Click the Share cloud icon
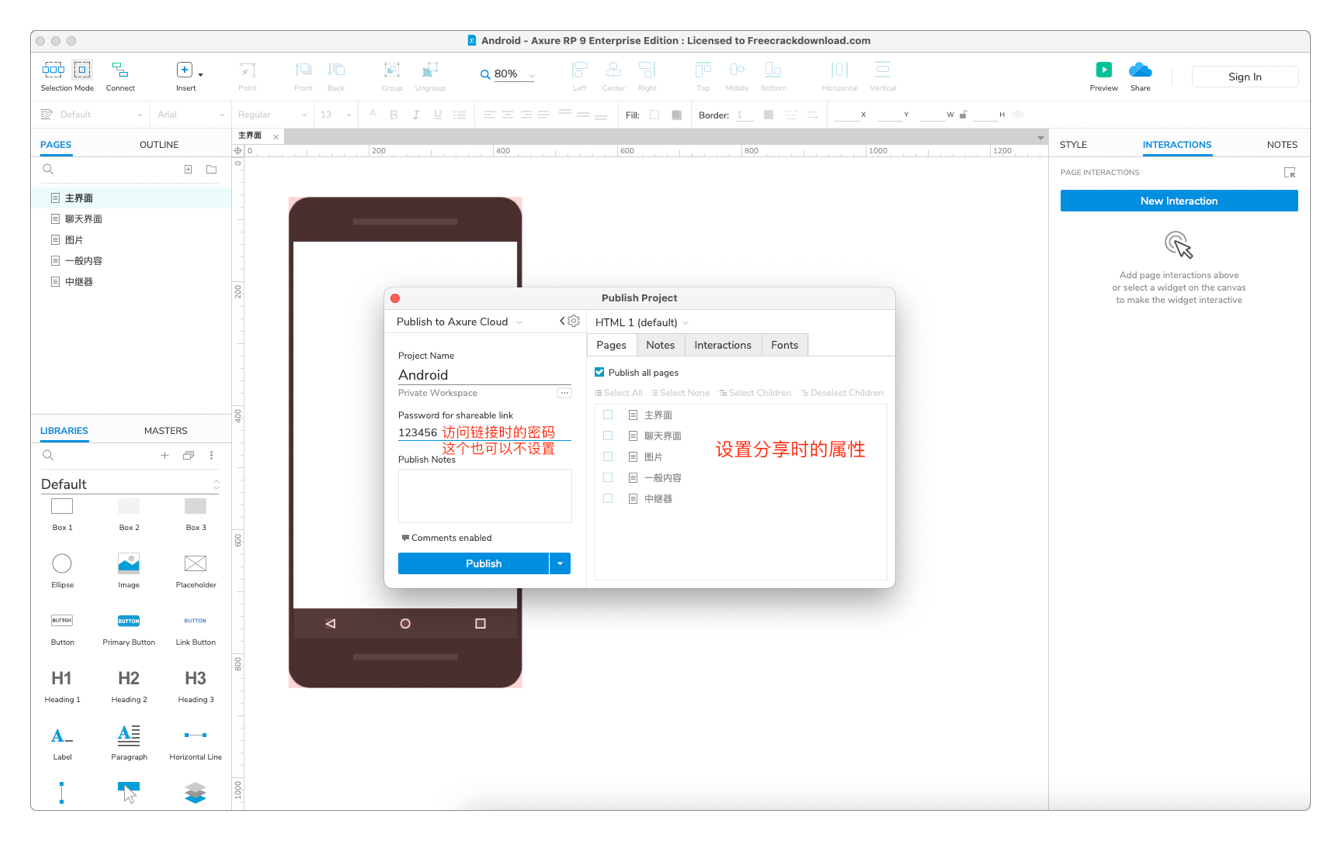The height and width of the screenshot is (841, 1341). 1140,70
